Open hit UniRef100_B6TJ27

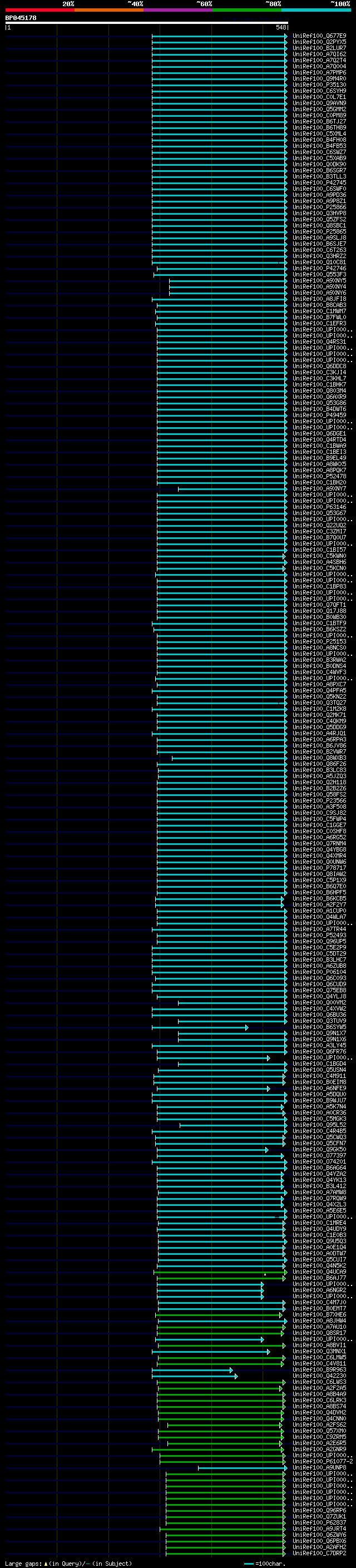(319, 122)
